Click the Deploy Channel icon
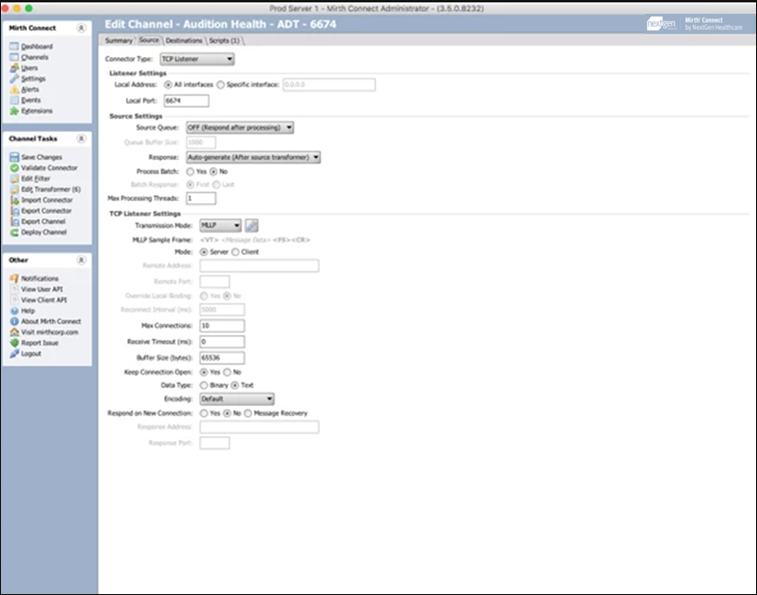The width and height of the screenshot is (757, 595). [x=14, y=232]
